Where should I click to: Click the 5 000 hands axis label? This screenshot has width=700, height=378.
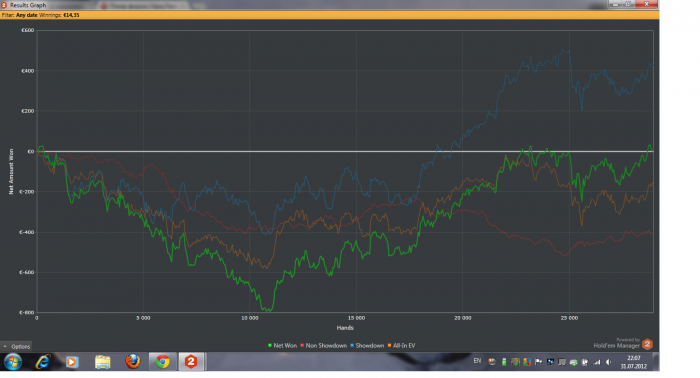(x=143, y=318)
